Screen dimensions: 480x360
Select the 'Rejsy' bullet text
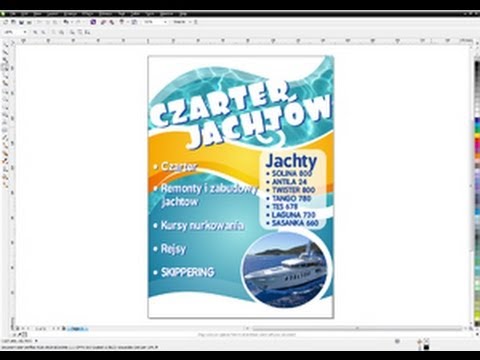click(x=173, y=249)
